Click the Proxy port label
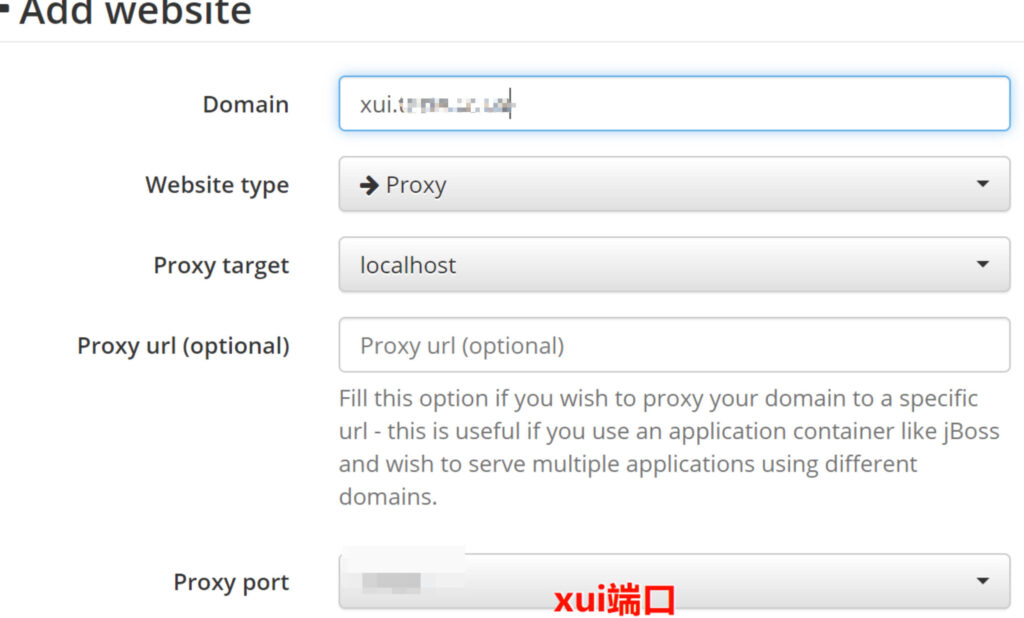 tap(231, 582)
